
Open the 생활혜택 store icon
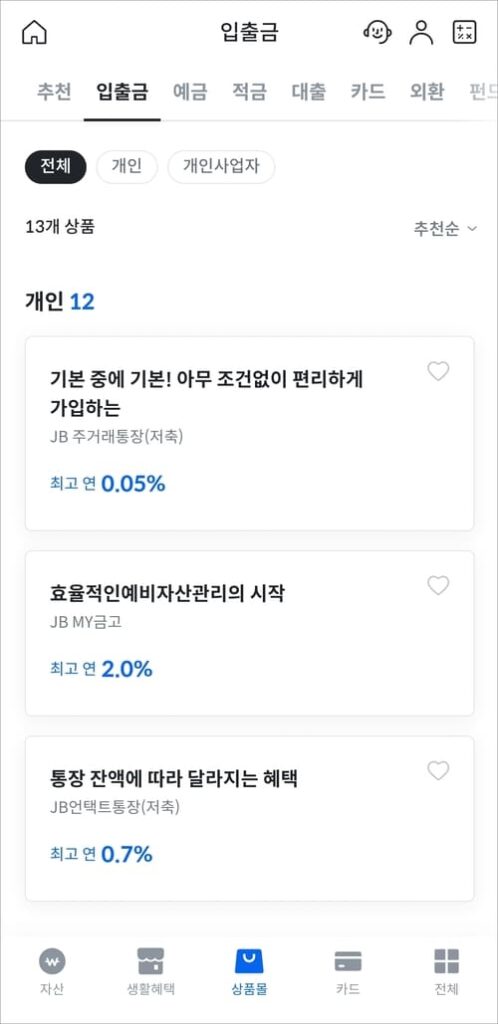tap(151, 961)
